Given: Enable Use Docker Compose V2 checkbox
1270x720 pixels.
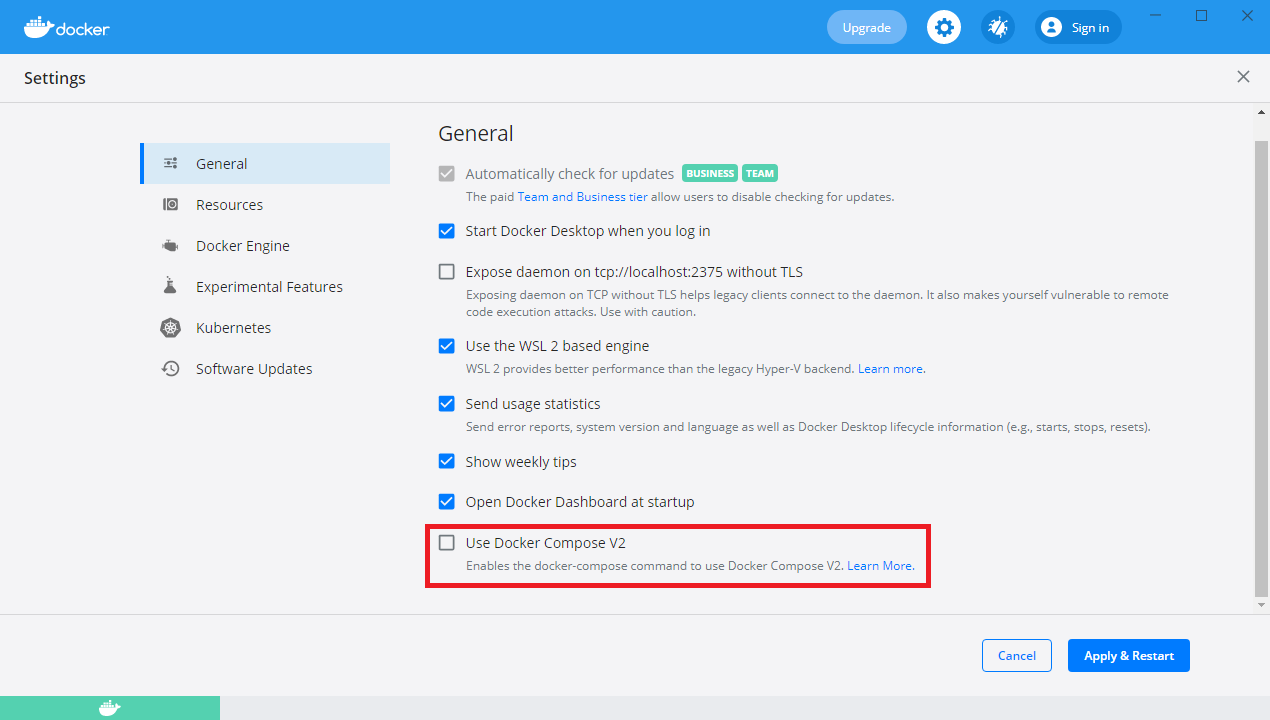Looking at the screenshot, I should 447,543.
